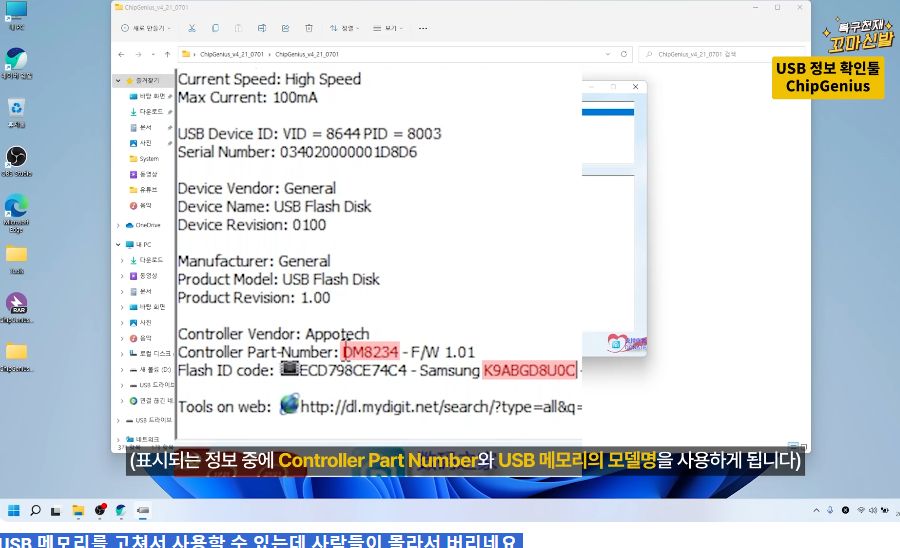Open the 'Tools on web' mydigit.net link
This screenshot has width=900, height=548.
click(441, 407)
